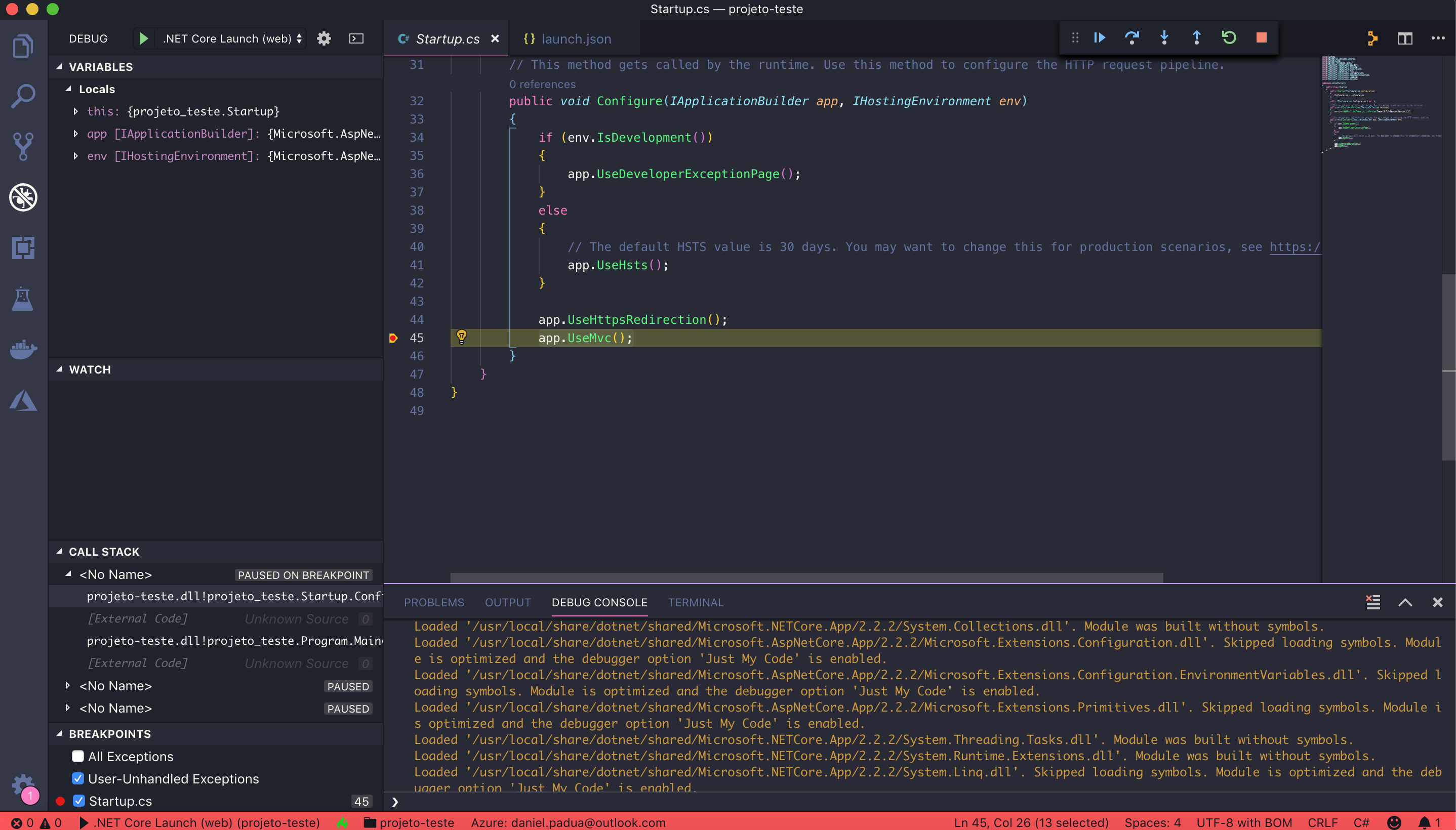
Task: Step Into the current statement
Action: [x=1164, y=37]
